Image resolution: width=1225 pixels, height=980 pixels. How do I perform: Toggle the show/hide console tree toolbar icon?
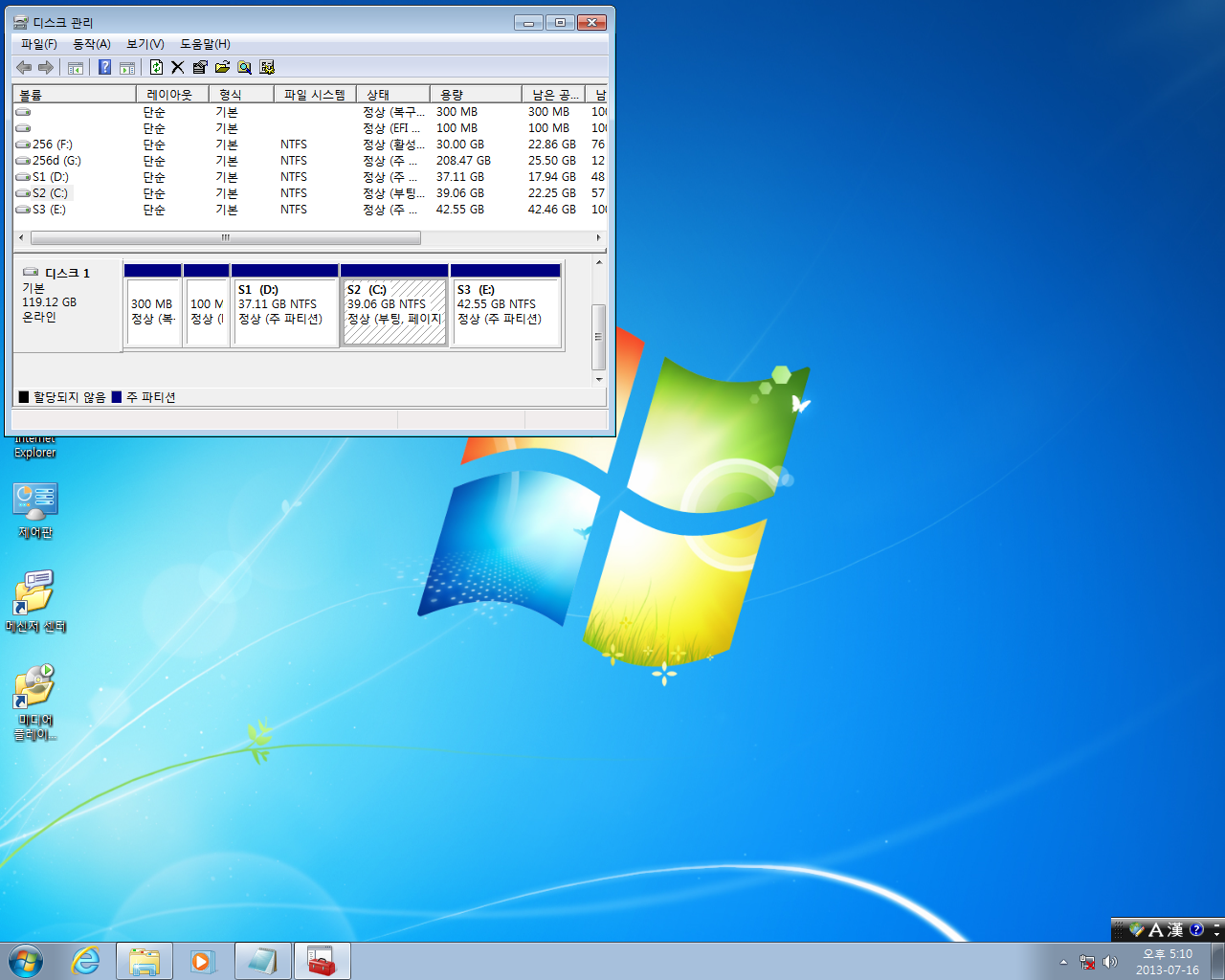coord(76,67)
